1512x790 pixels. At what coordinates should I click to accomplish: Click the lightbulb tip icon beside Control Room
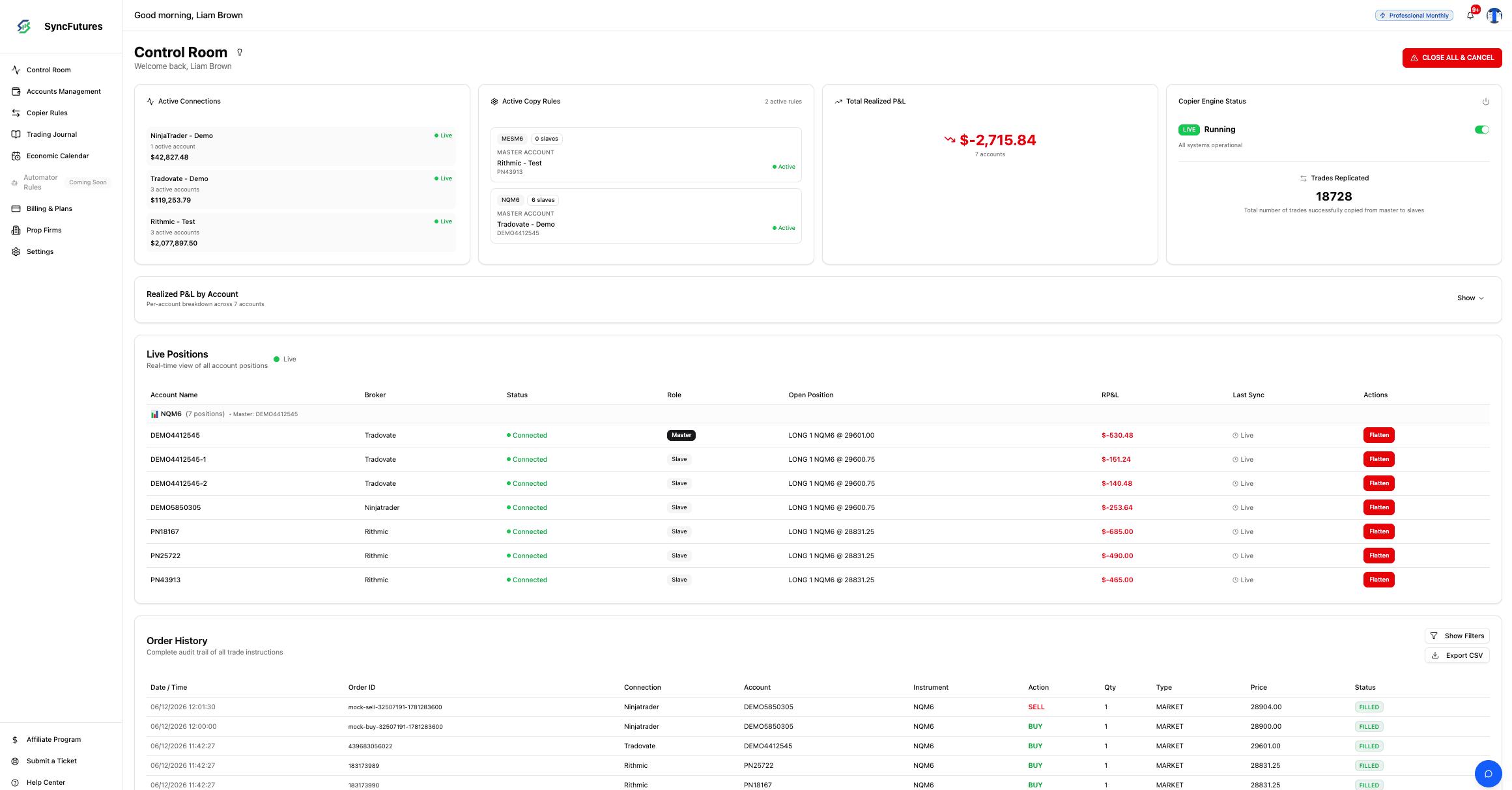240,52
